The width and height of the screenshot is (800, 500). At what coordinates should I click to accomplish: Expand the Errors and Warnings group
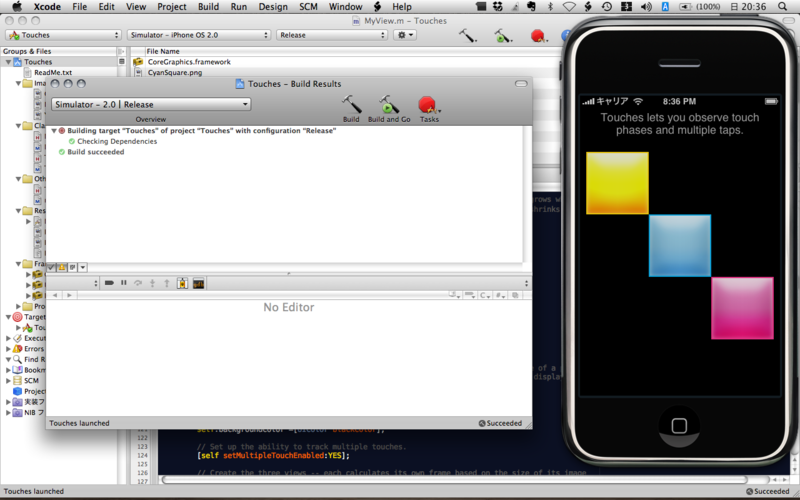[8, 349]
